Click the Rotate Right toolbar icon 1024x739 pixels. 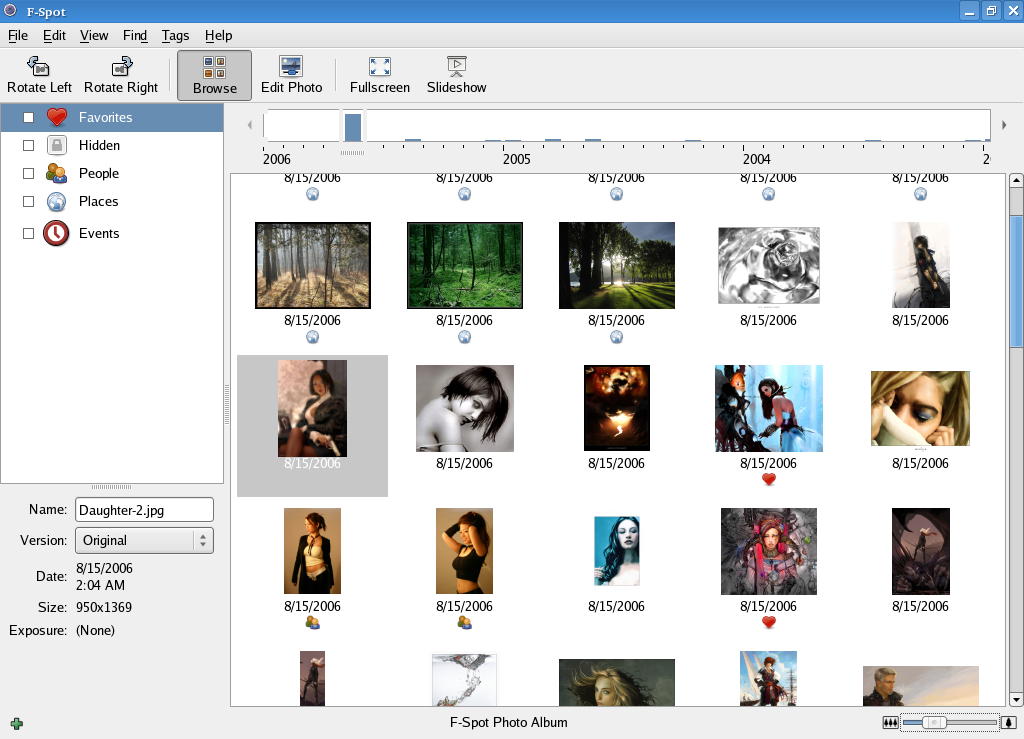pos(121,66)
